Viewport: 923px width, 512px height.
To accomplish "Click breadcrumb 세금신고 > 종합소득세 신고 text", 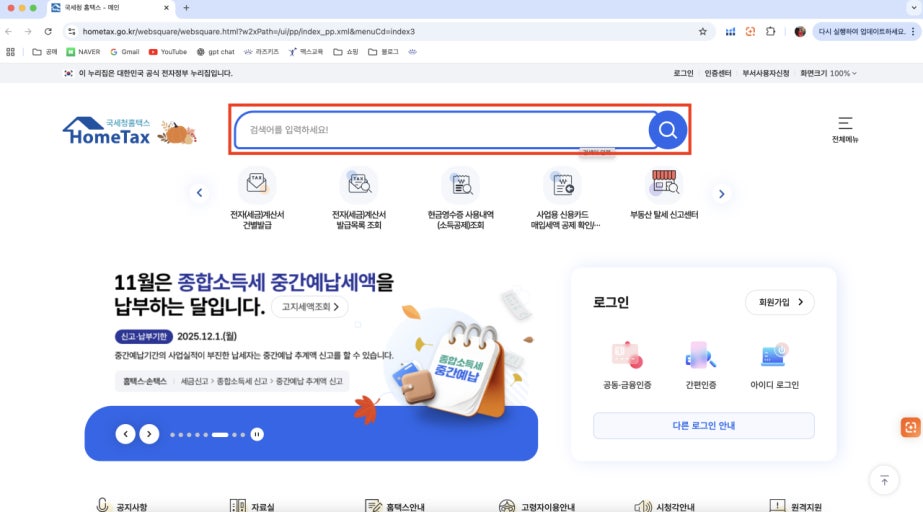I will point(224,381).
